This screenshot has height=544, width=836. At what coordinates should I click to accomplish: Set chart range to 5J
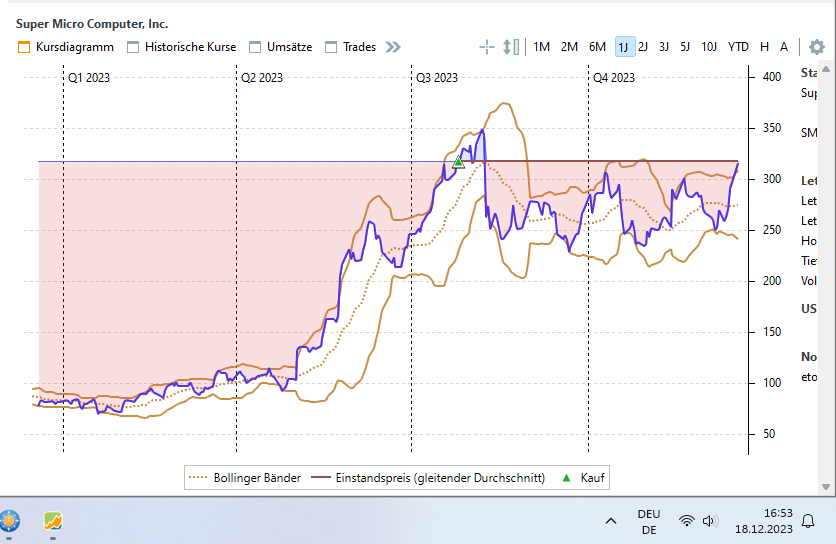pyautogui.click(x=685, y=47)
